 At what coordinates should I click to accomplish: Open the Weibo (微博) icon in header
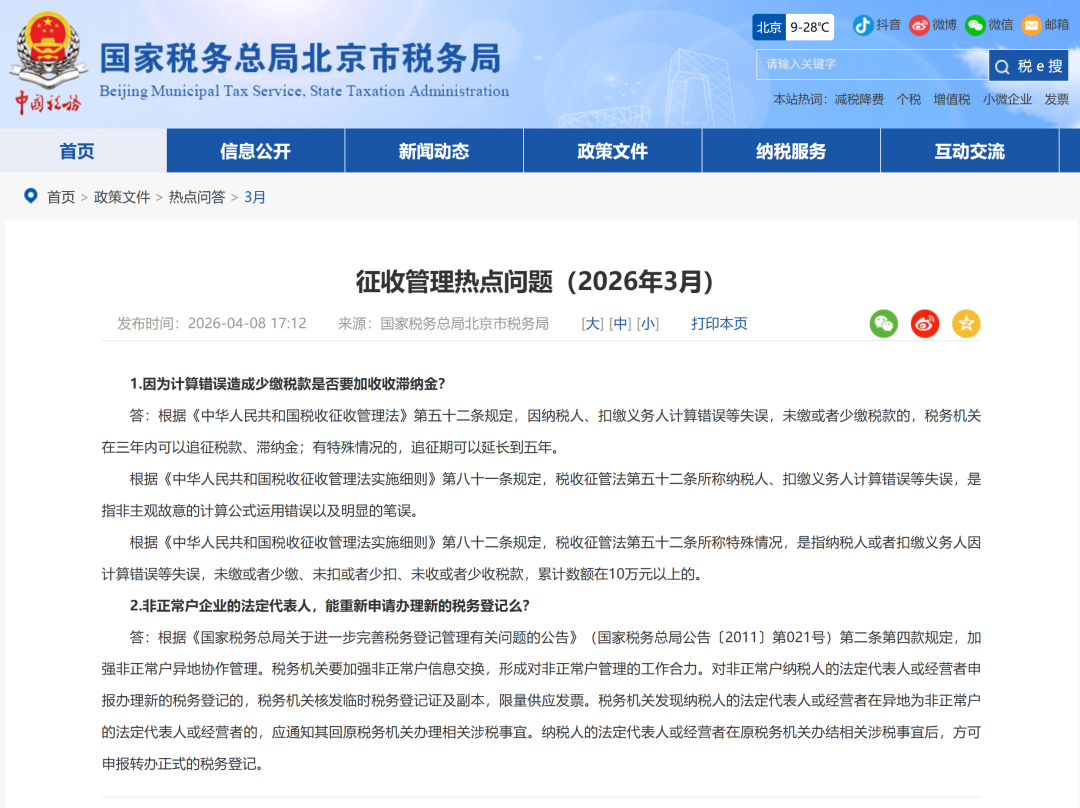coord(919,25)
